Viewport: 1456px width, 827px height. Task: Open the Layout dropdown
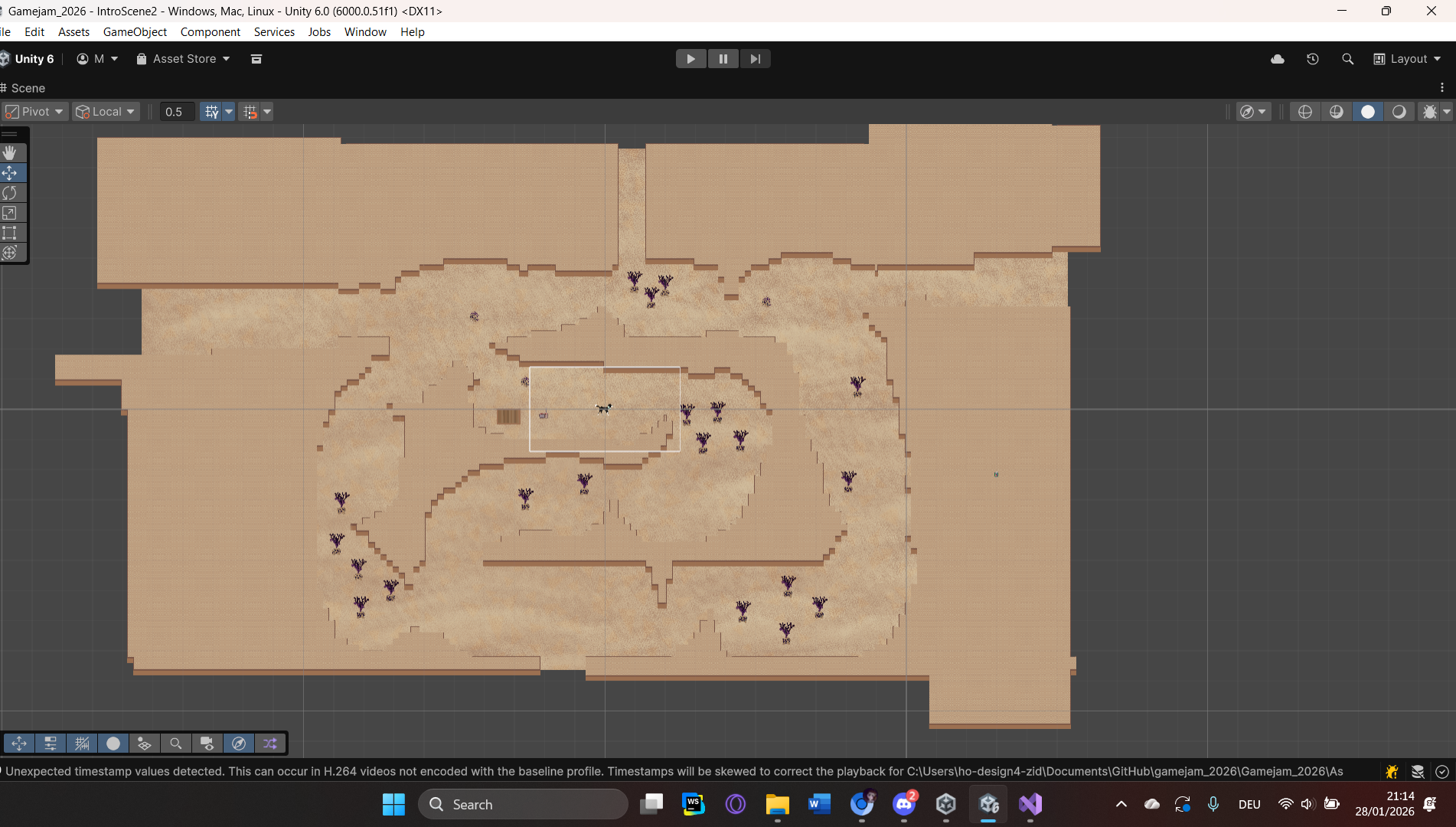click(1407, 59)
